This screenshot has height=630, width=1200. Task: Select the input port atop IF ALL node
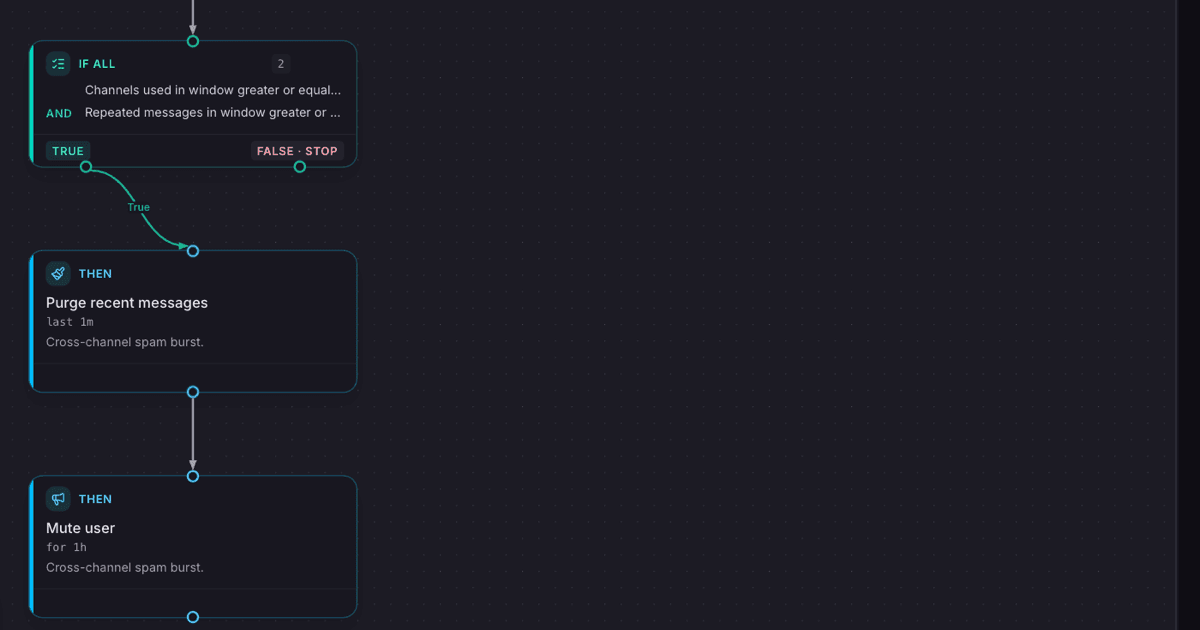tap(193, 41)
